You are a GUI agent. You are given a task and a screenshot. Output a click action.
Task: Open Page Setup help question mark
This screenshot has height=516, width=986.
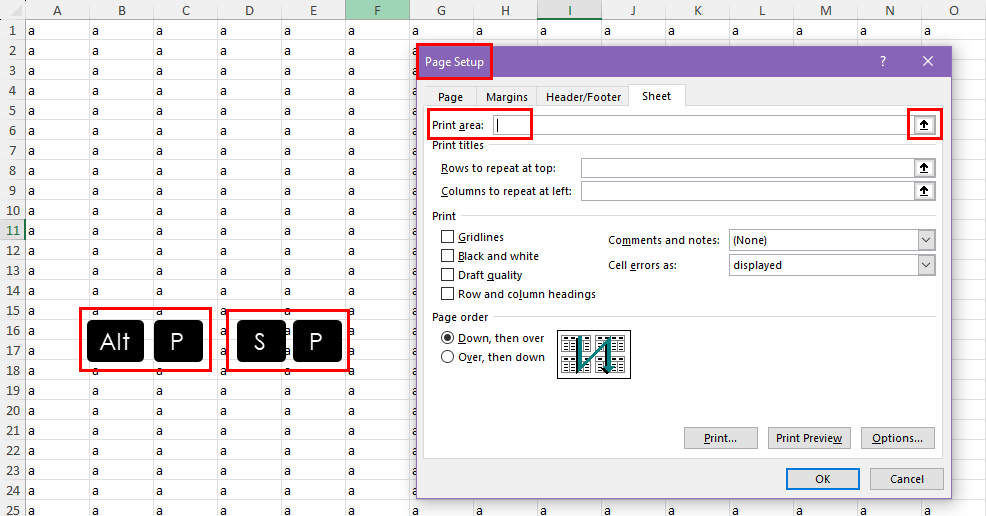pyautogui.click(x=883, y=61)
